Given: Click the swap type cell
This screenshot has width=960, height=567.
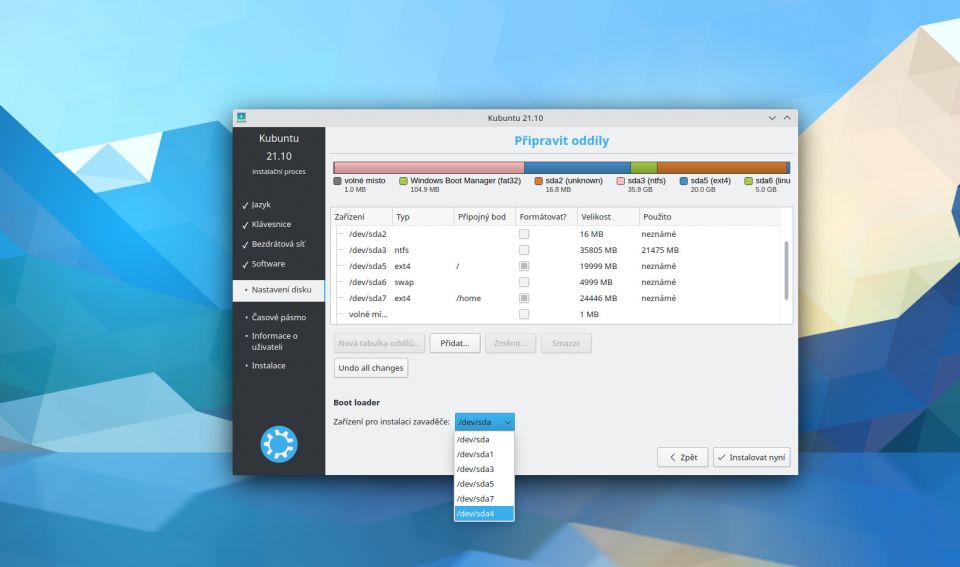Looking at the screenshot, I should 404,282.
